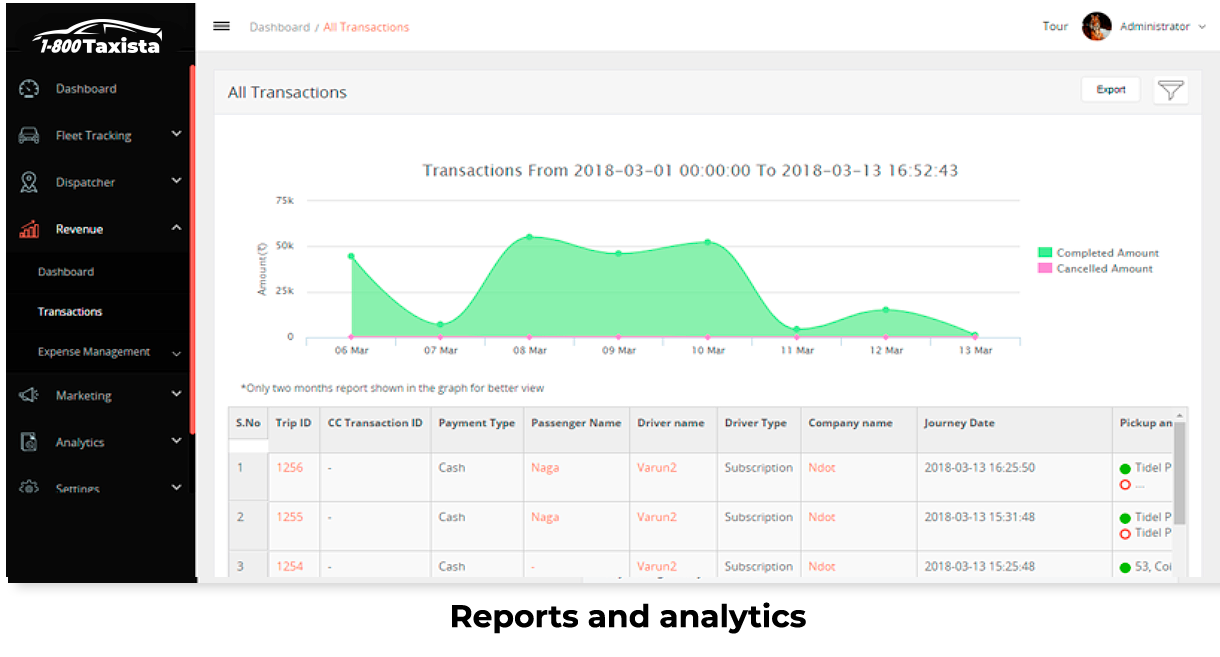Click the hamburger menu icon
The height and width of the screenshot is (657, 1220).
pyautogui.click(x=222, y=26)
